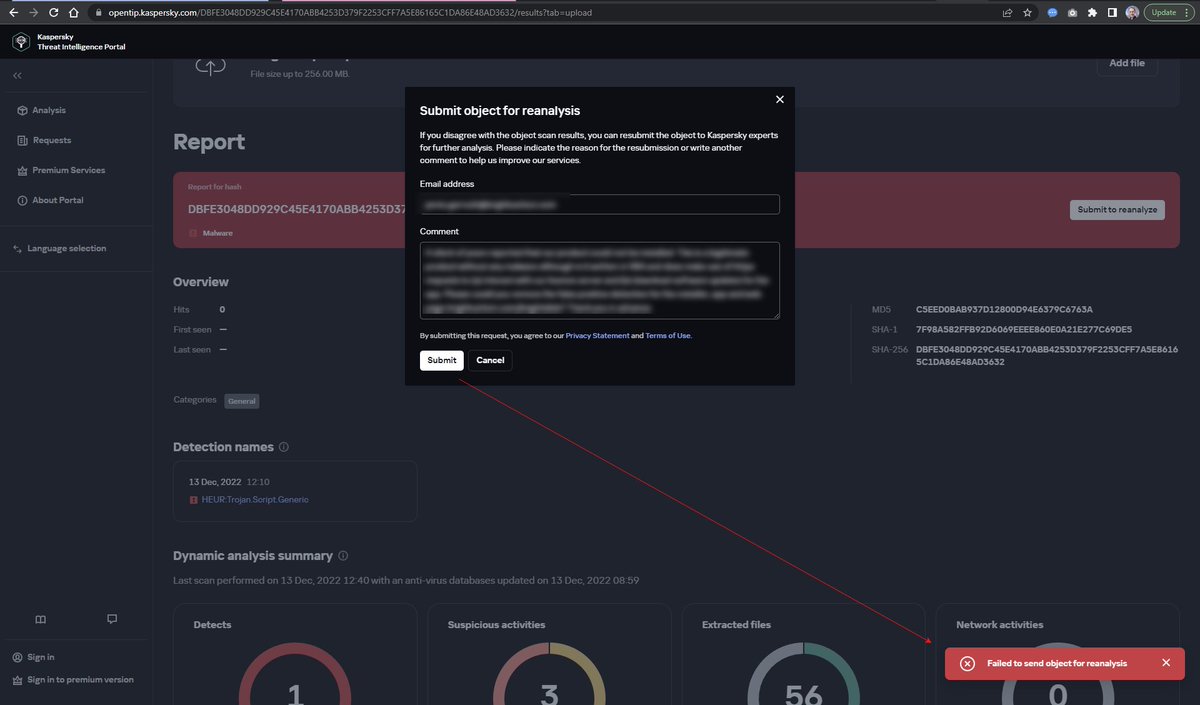Click the Malware label in report

(218, 233)
